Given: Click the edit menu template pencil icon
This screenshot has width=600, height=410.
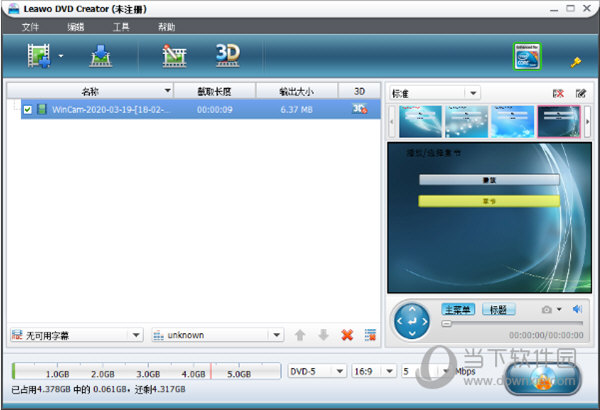Looking at the screenshot, I should pyautogui.click(x=580, y=93).
